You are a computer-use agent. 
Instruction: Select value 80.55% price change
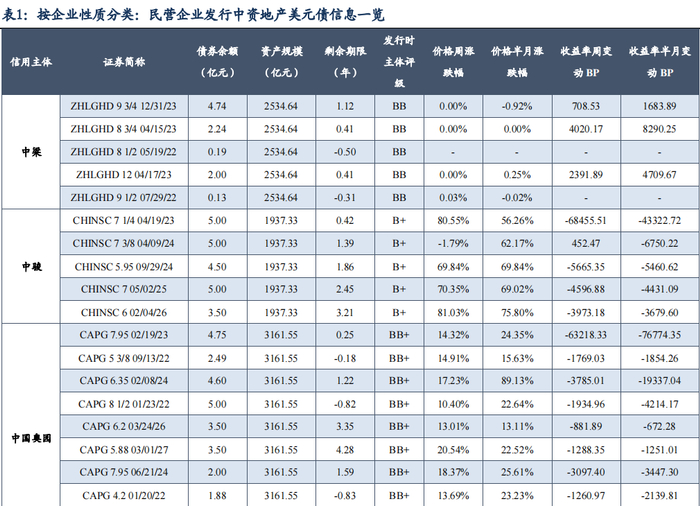tap(453, 221)
